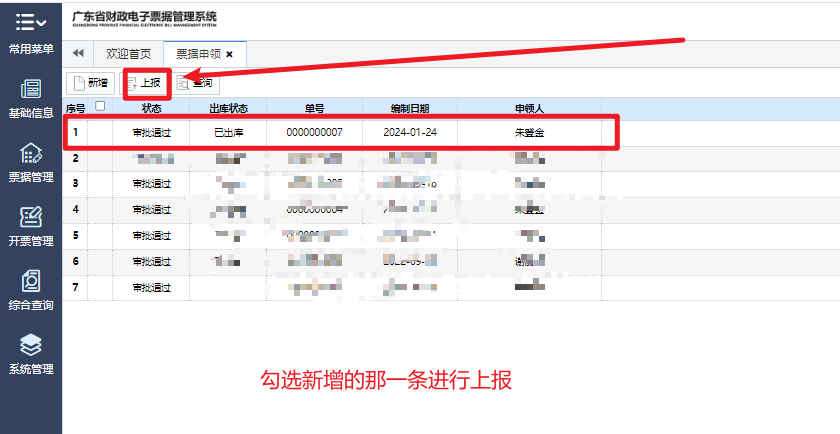Open 综合查询 in the sidebar
This screenshot has height=434, width=840.
30,289
